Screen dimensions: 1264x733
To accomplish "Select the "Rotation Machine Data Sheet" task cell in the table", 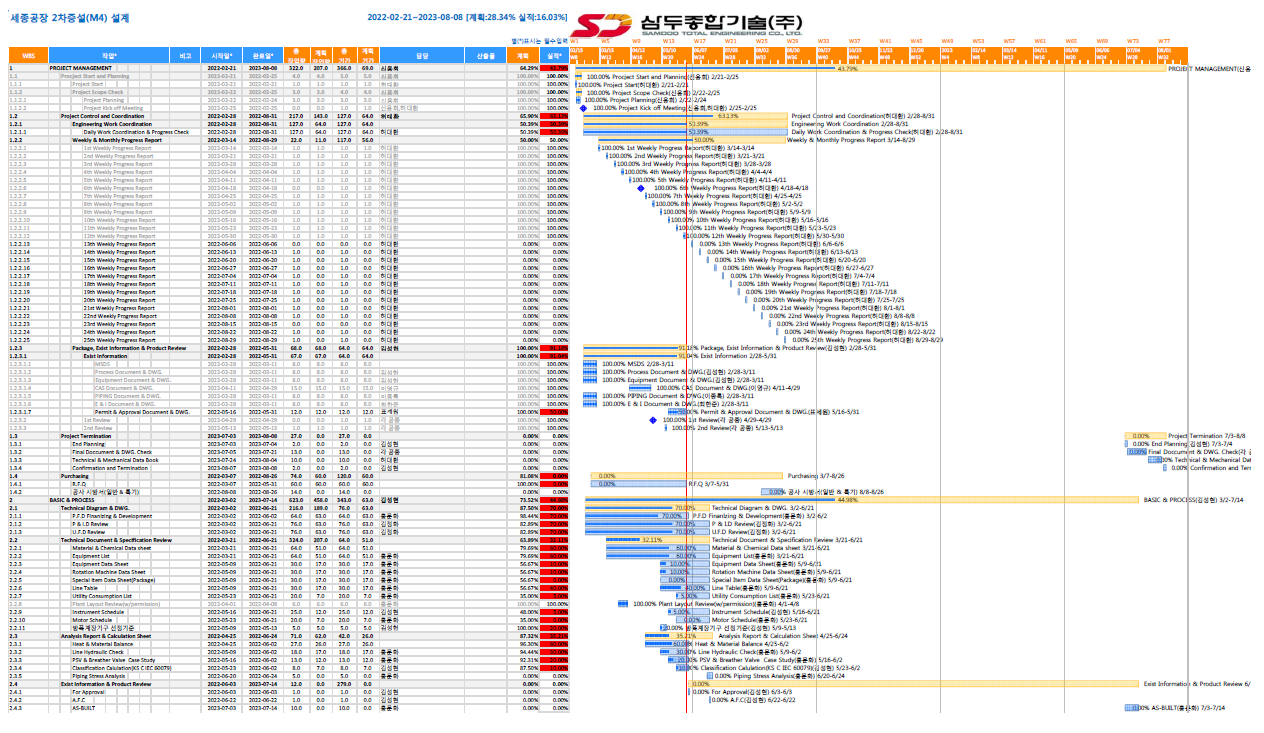I will pyautogui.click(x=109, y=572).
